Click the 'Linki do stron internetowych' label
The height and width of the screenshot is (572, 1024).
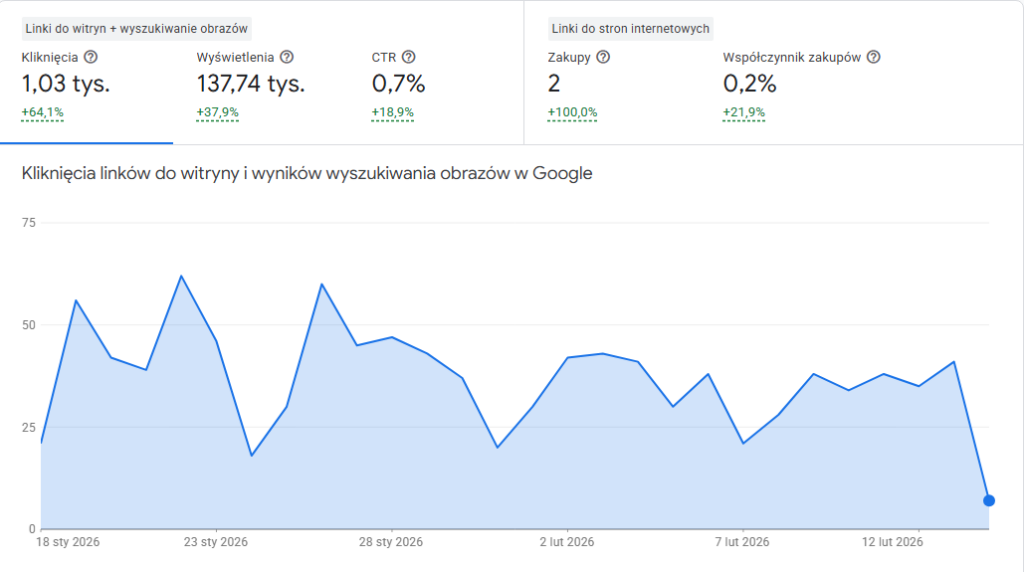[630, 29]
